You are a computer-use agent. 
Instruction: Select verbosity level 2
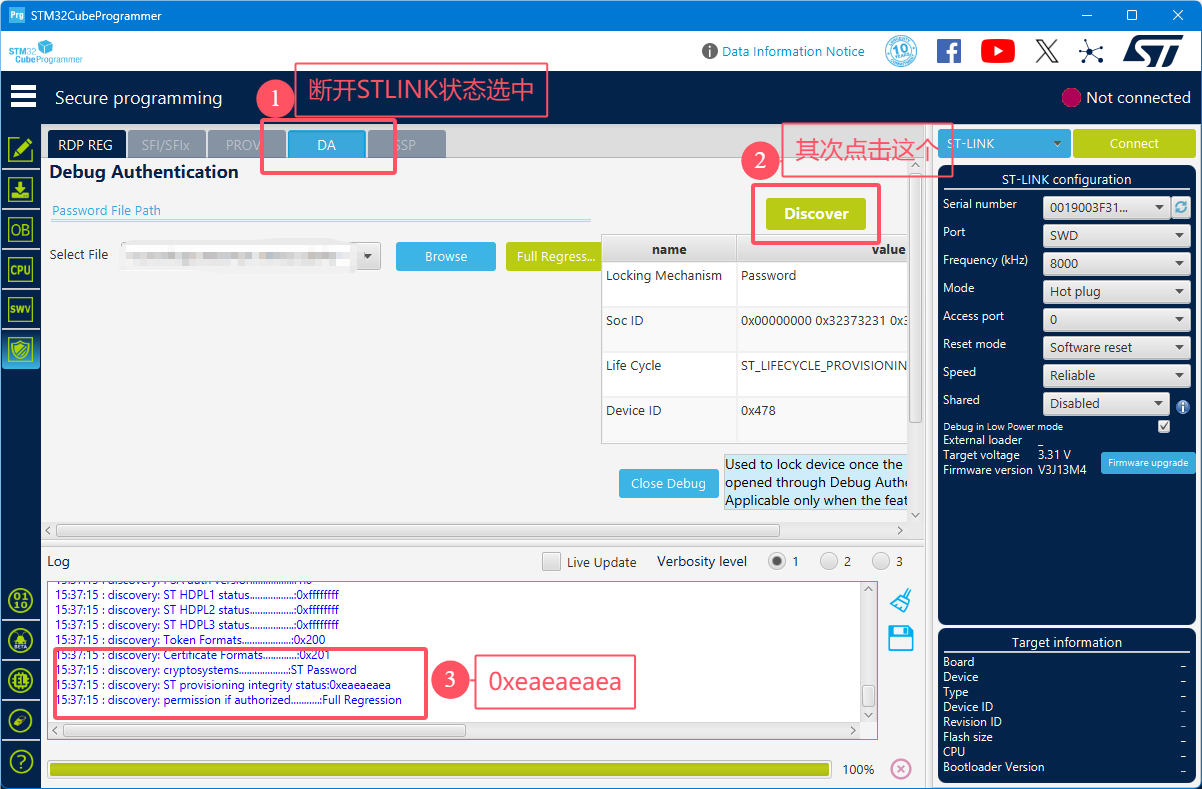point(829,561)
